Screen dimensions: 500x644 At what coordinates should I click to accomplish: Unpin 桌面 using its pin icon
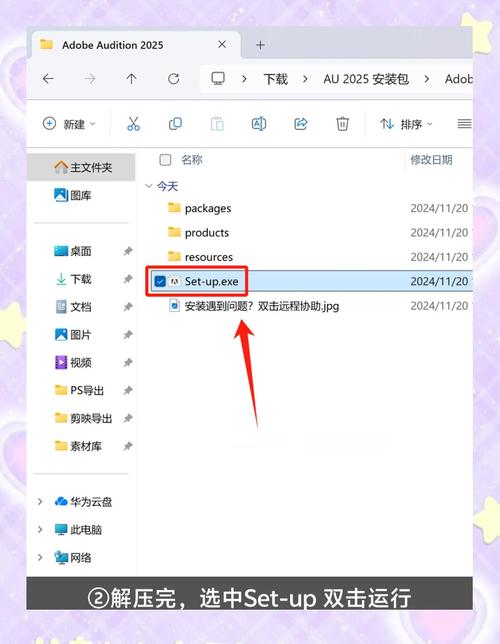(128, 251)
